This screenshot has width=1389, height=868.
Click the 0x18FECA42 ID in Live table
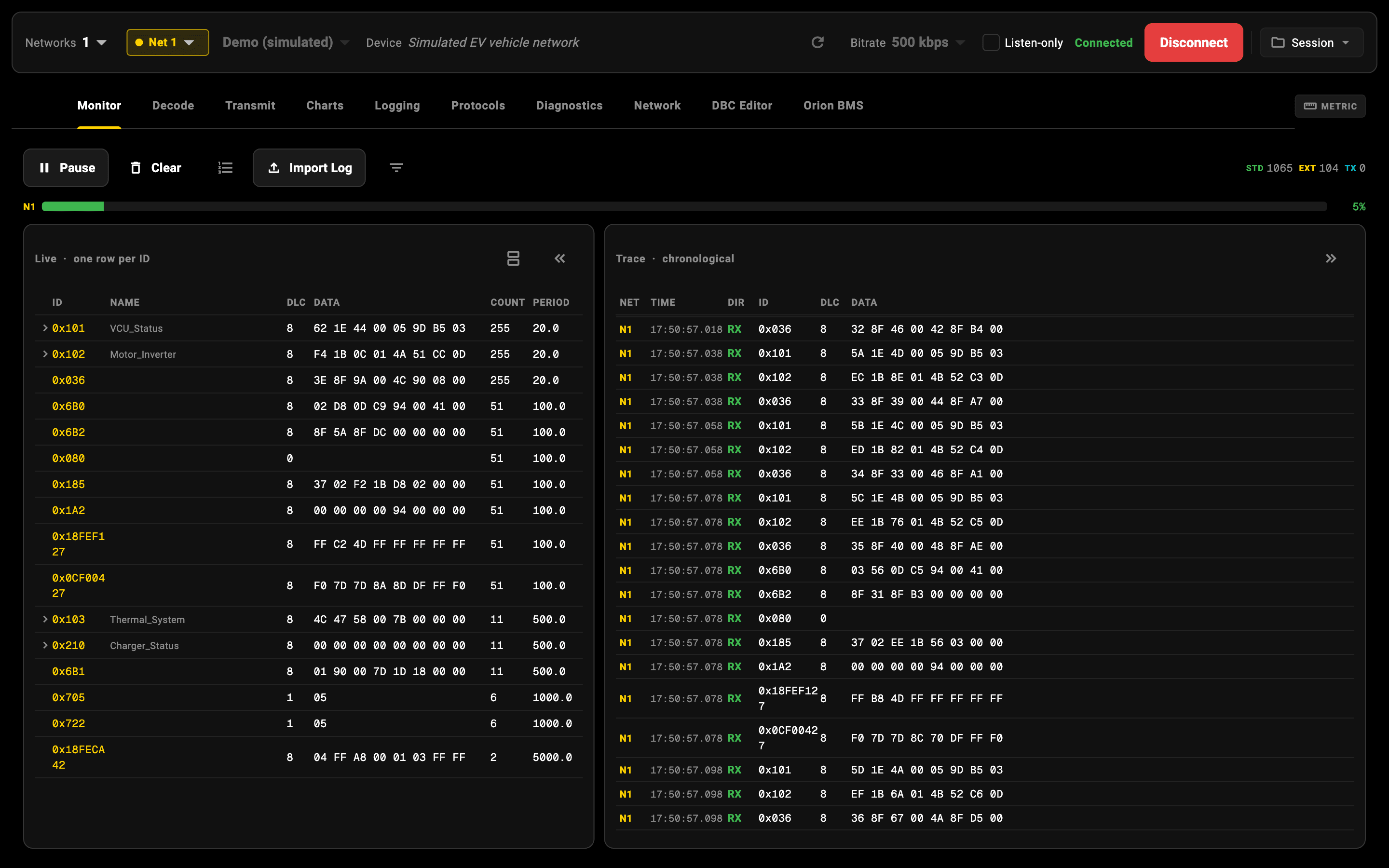point(78,757)
